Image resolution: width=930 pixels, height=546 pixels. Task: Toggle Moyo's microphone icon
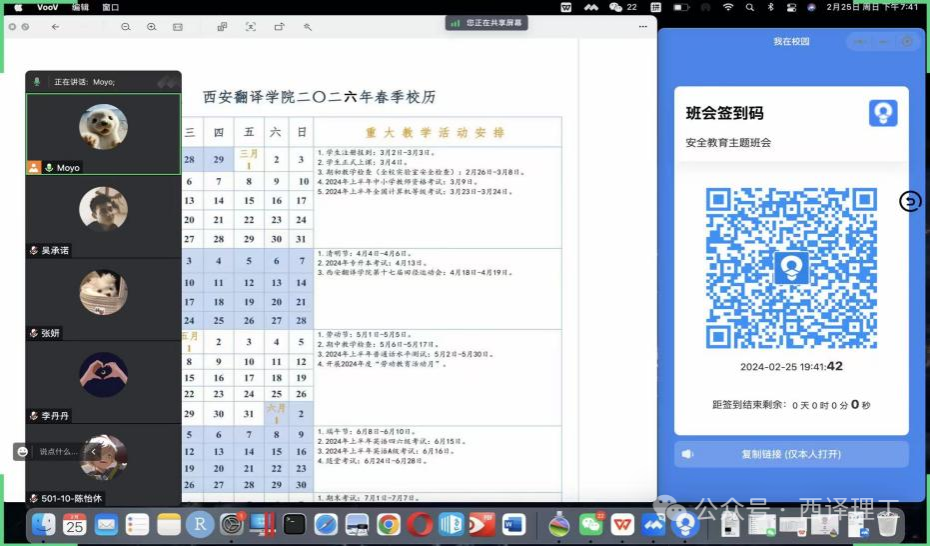coord(48,168)
